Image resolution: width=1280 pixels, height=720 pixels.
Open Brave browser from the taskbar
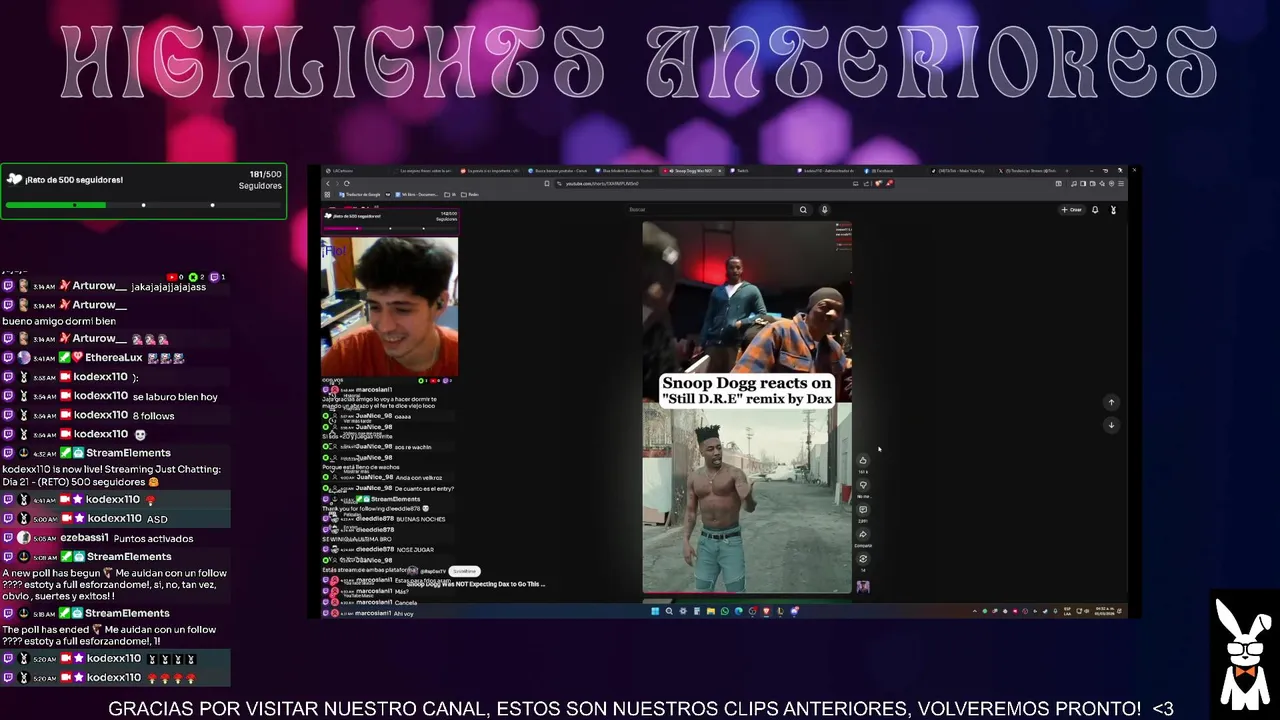pyautogui.click(x=766, y=611)
